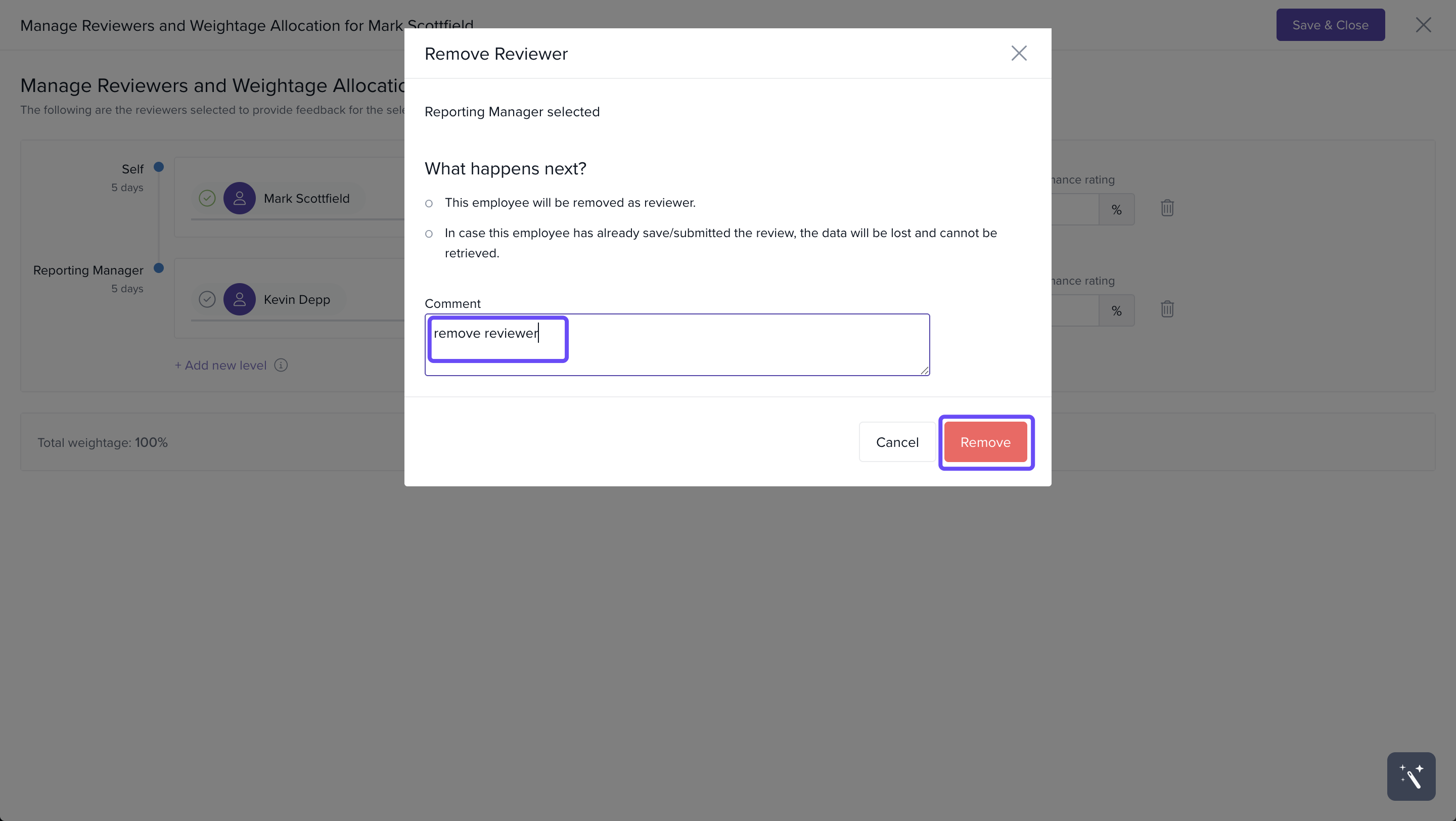Click the red Remove button
The width and height of the screenshot is (1456, 821).
(x=985, y=442)
